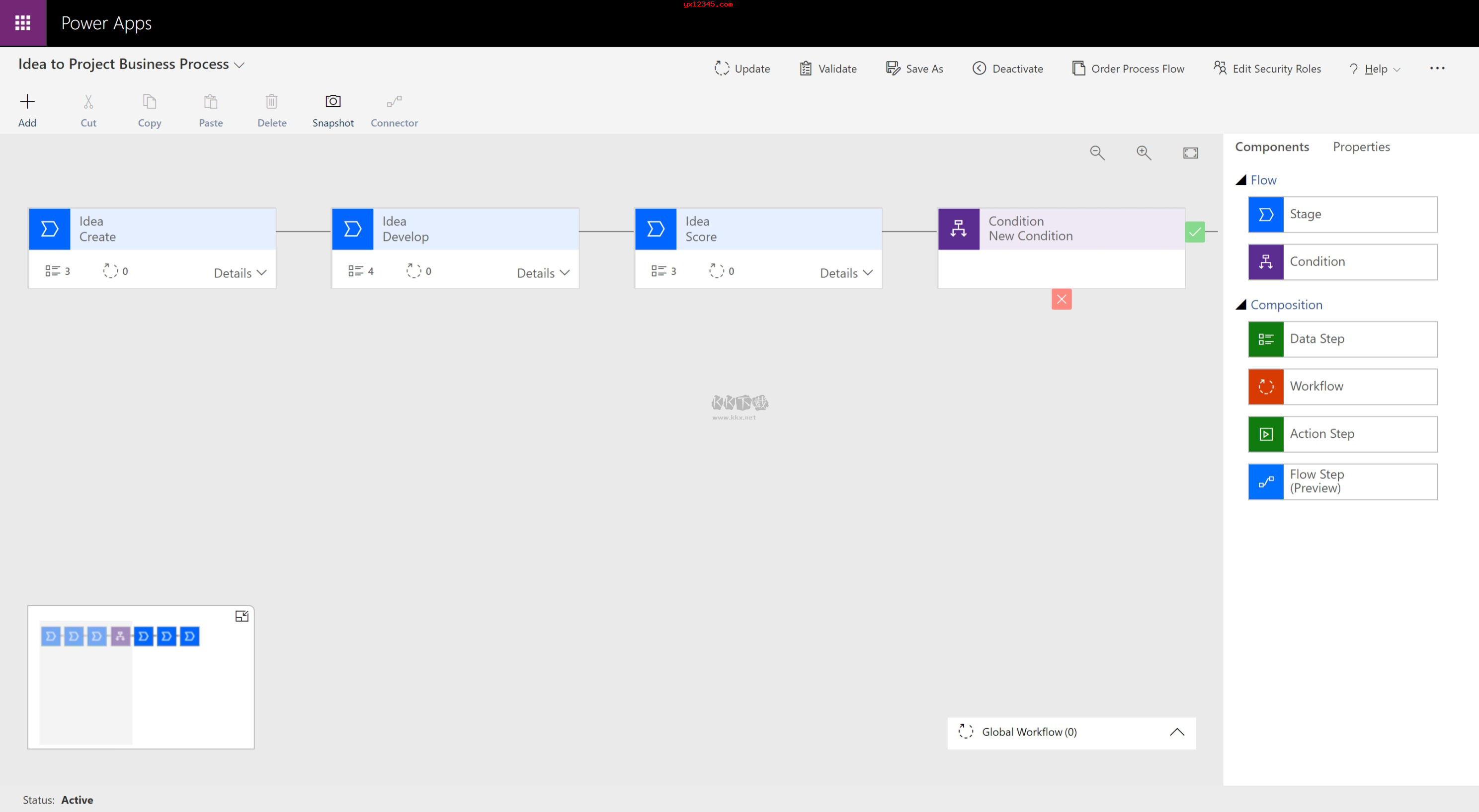Open the process name dropdown chevron
The image size is (1479, 812).
240,65
